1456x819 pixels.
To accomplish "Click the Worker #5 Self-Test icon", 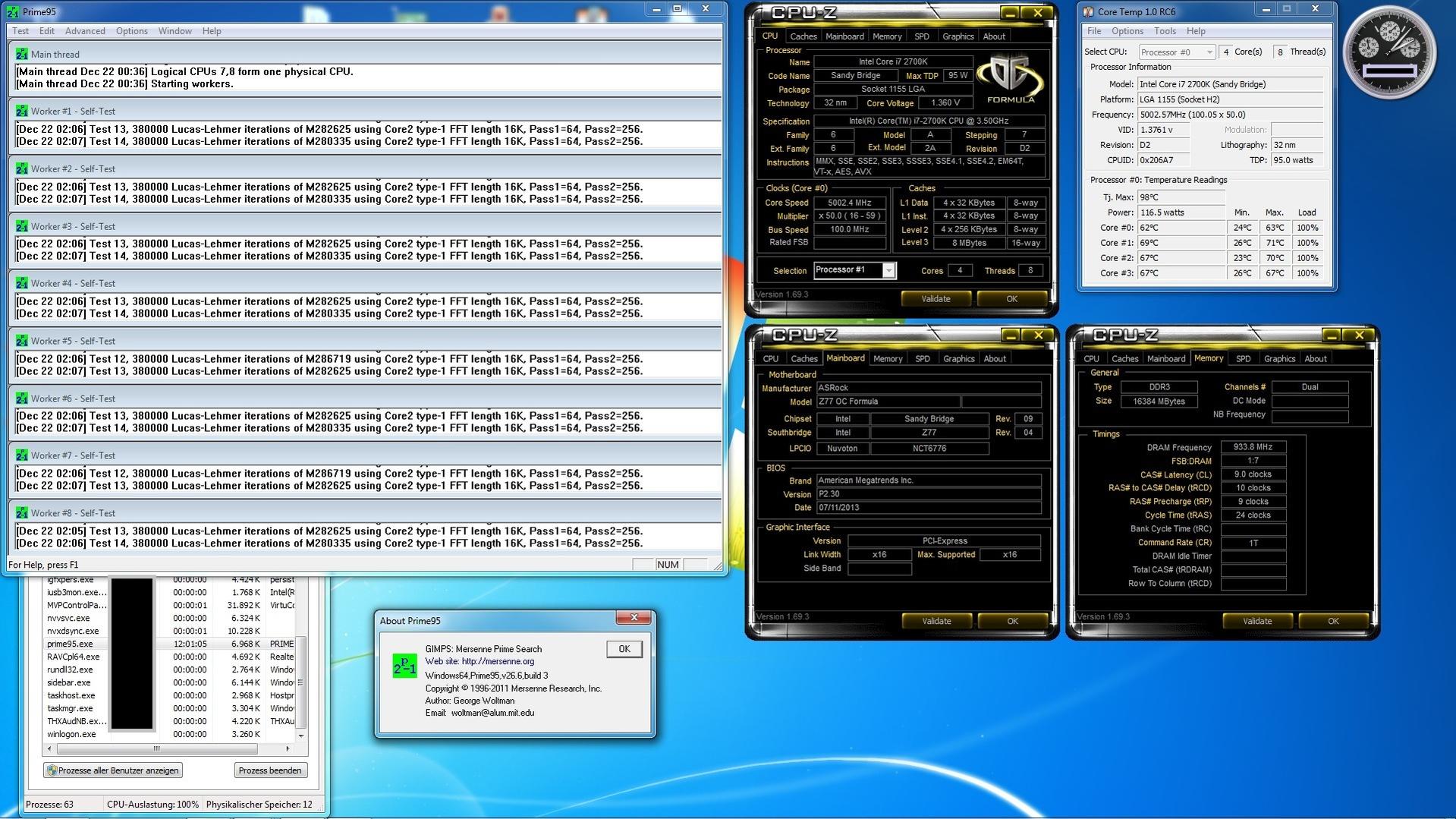I will tap(22, 341).
